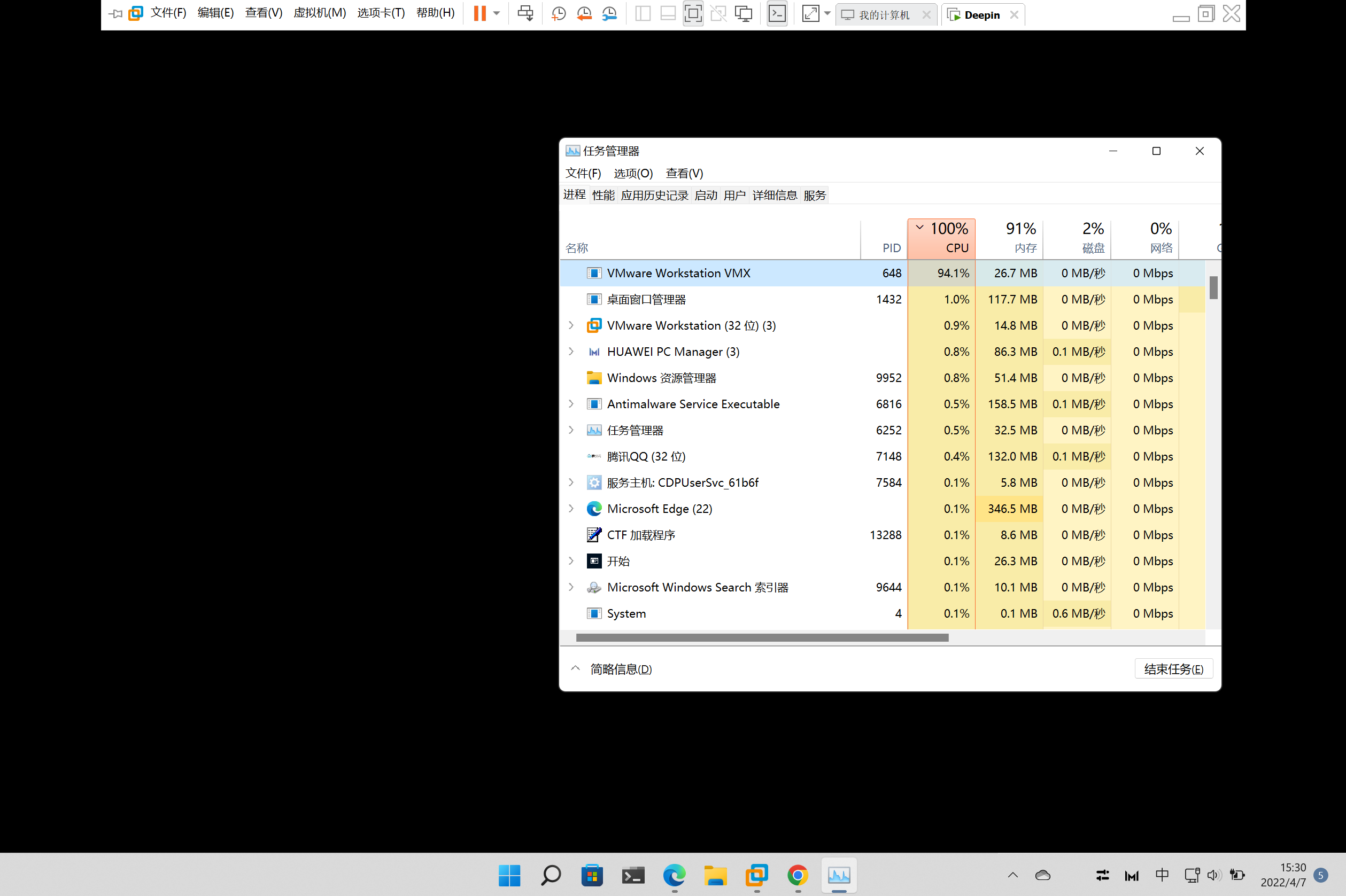Expand the Microsoft Edge (22) process group
The height and width of the screenshot is (896, 1346).
click(x=570, y=509)
